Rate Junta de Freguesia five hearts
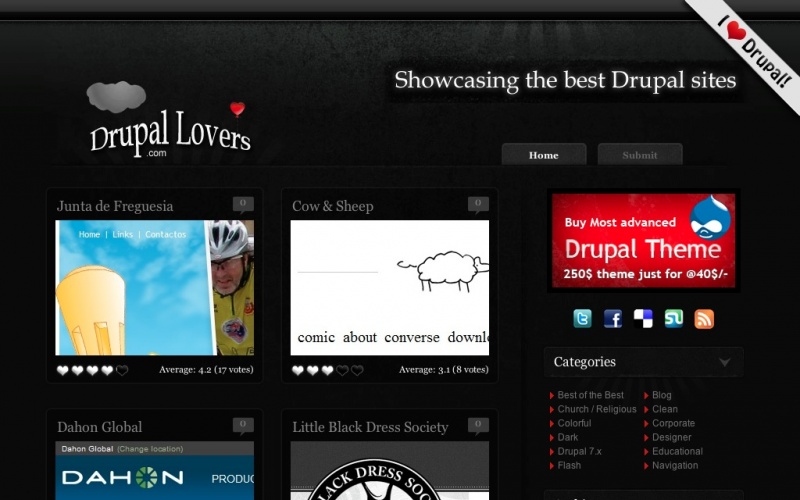The image size is (800, 500). coord(122,370)
